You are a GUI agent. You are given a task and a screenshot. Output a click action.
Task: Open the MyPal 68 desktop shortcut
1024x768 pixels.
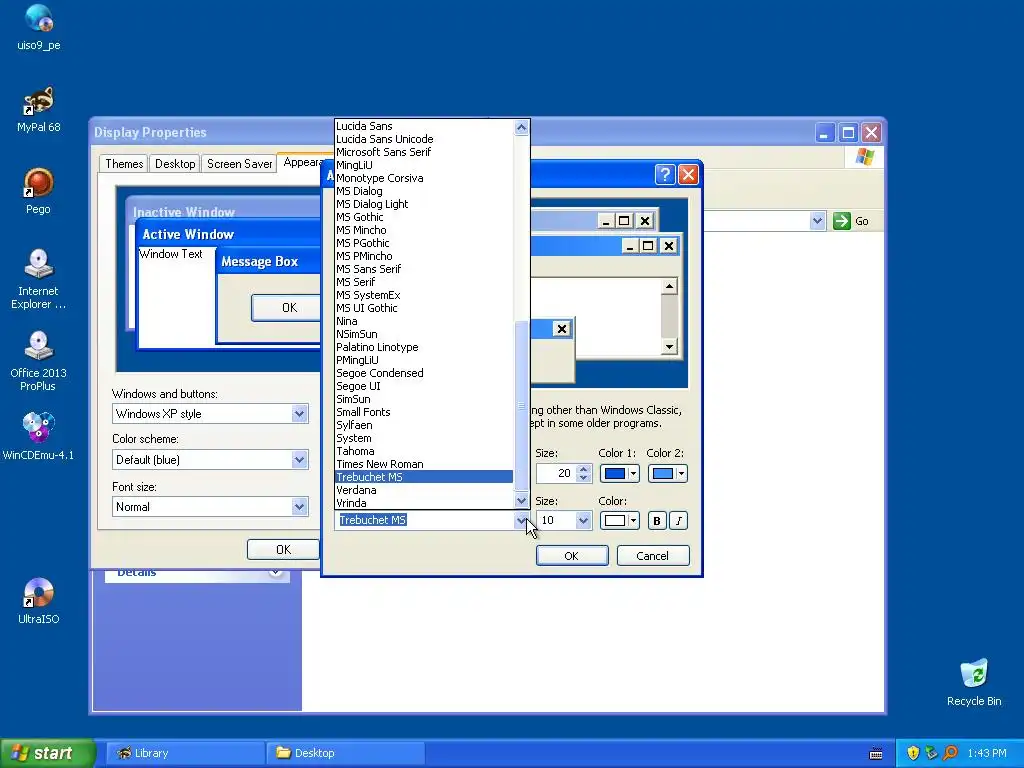(39, 109)
